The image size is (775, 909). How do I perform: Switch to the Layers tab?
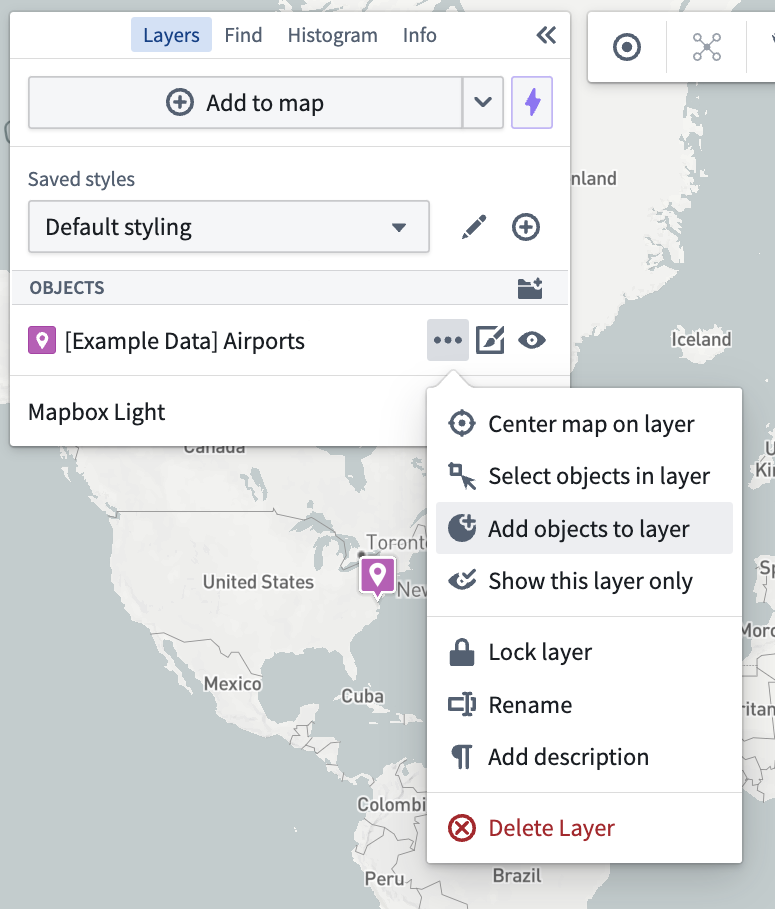tap(171, 35)
